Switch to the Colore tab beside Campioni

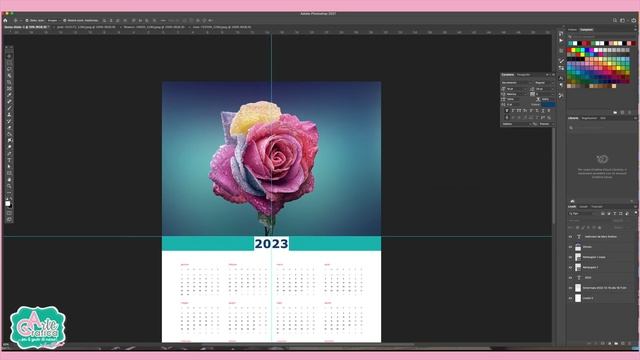coord(572,29)
